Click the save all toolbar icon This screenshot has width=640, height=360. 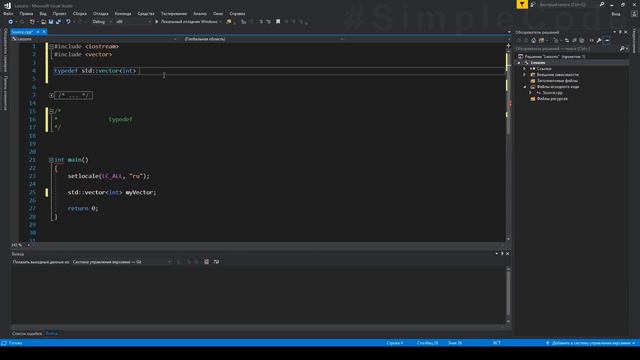click(x=58, y=22)
